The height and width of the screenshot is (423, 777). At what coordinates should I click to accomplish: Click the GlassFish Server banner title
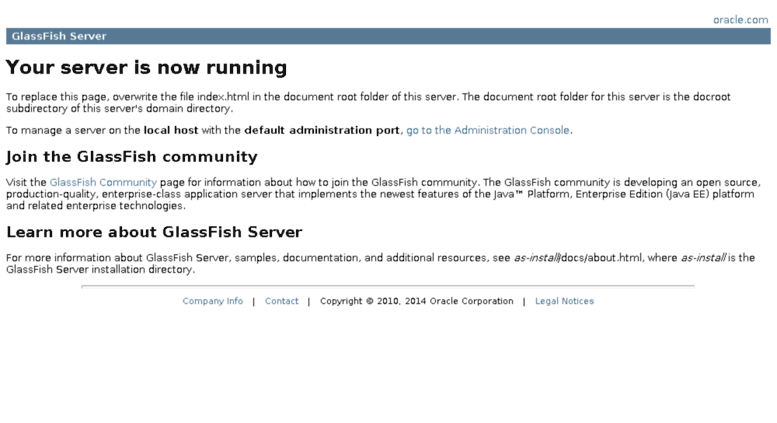click(59, 36)
